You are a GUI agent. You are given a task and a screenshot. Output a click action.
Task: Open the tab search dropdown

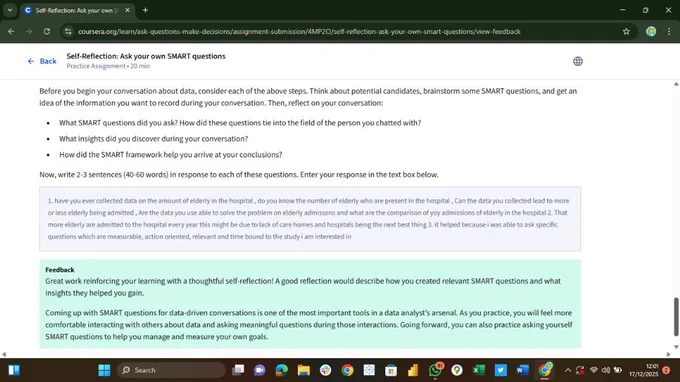(x=10, y=10)
